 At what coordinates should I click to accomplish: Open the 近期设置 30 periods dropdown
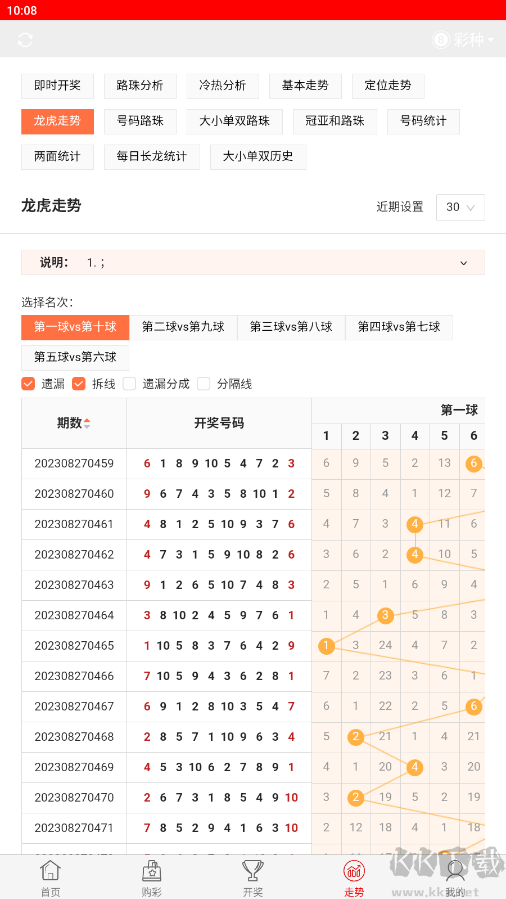point(460,207)
